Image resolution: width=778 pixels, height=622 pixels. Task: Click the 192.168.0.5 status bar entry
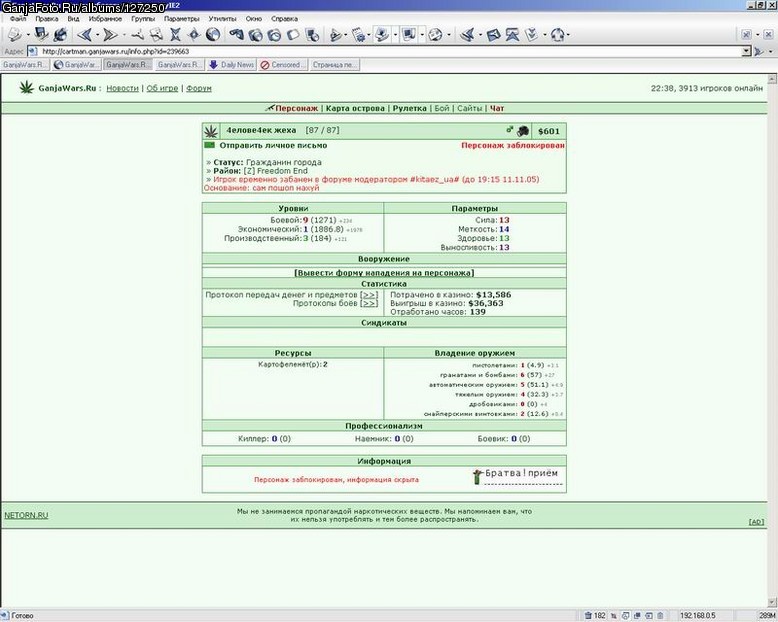(697, 616)
